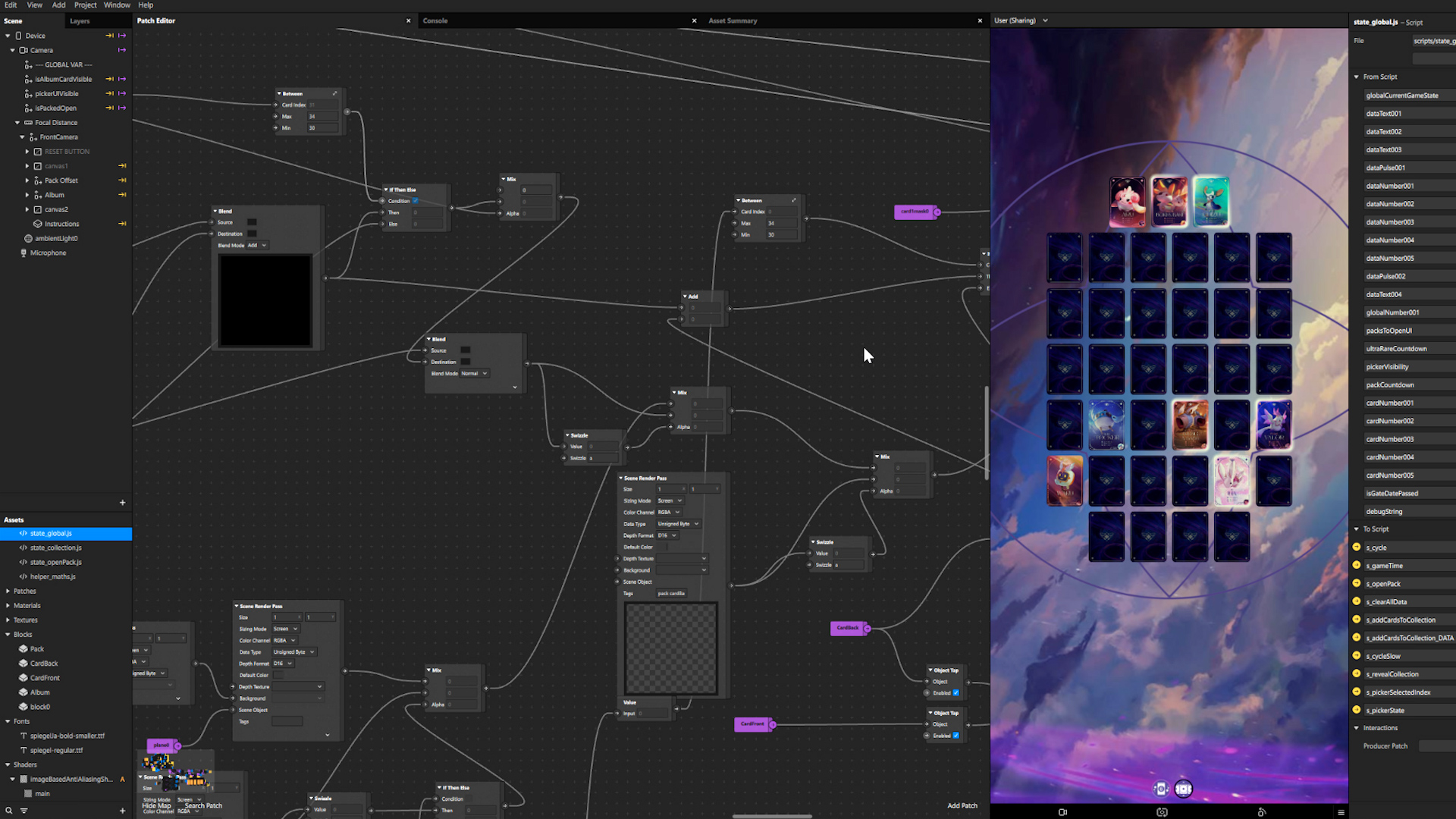Expand the Patches folder in Assets
The width and height of the screenshot is (1456, 819).
click(8, 591)
